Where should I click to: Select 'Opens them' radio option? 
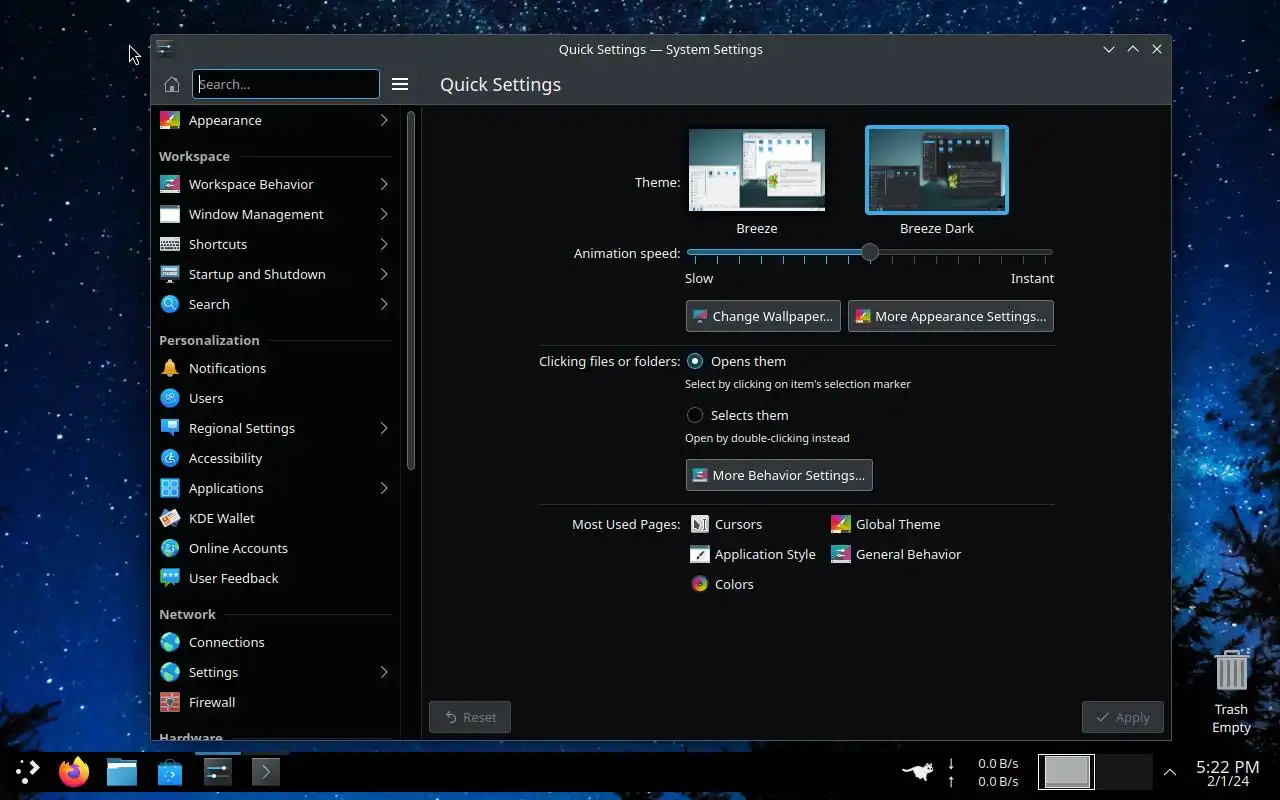click(695, 361)
